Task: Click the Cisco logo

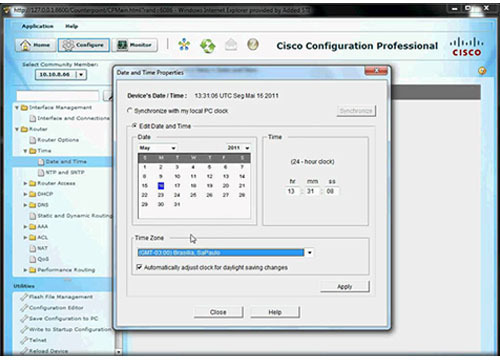Action: click(x=467, y=47)
